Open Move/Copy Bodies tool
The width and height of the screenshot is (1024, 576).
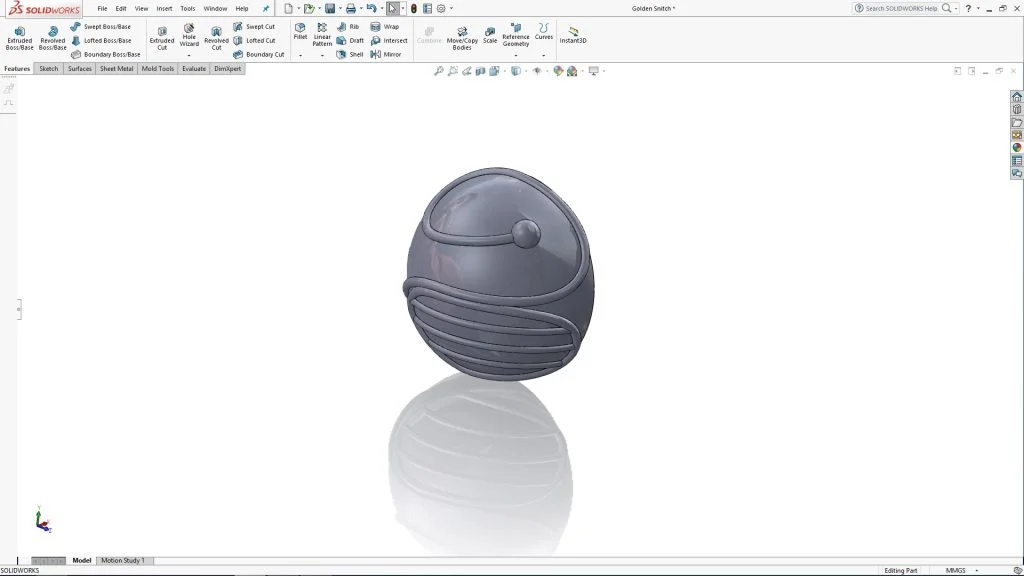point(462,36)
